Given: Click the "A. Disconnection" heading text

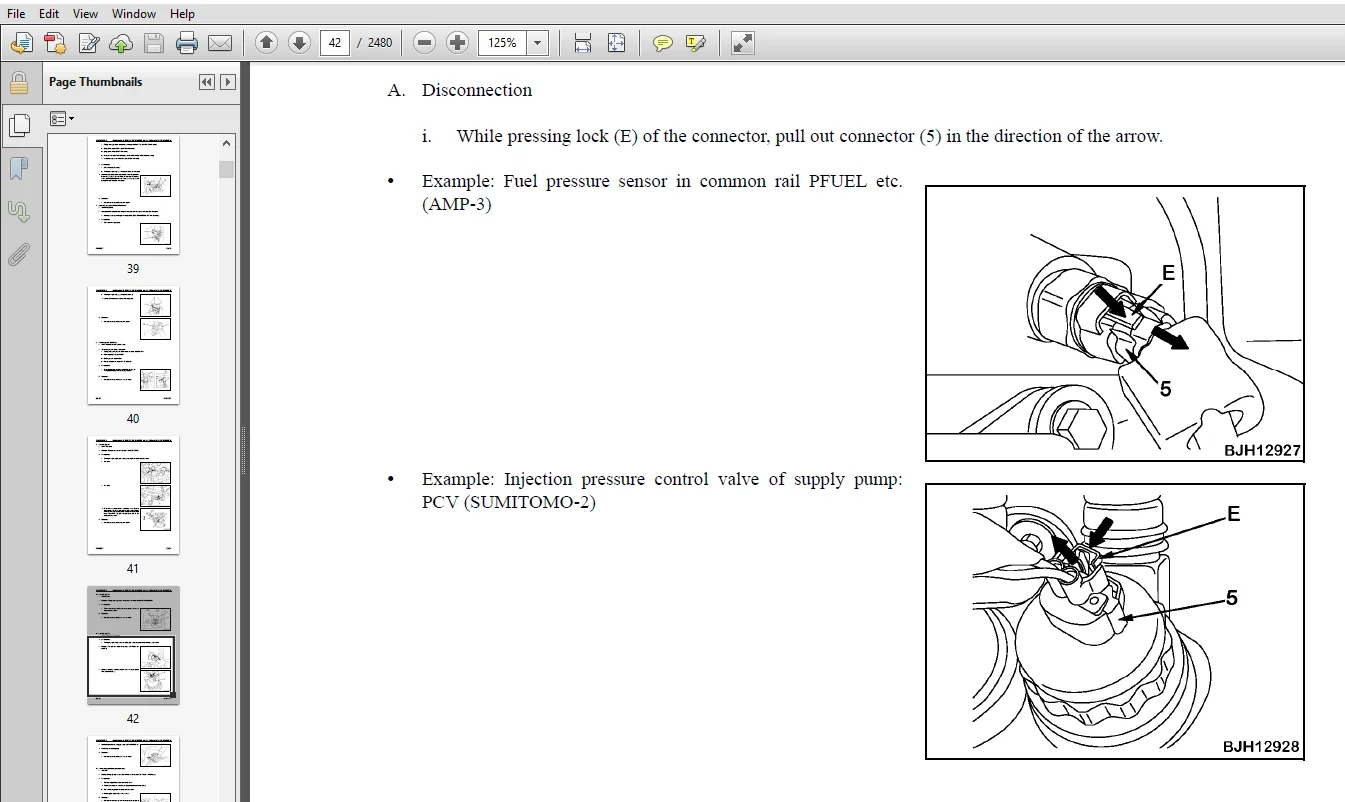Looking at the screenshot, I should click(x=460, y=90).
